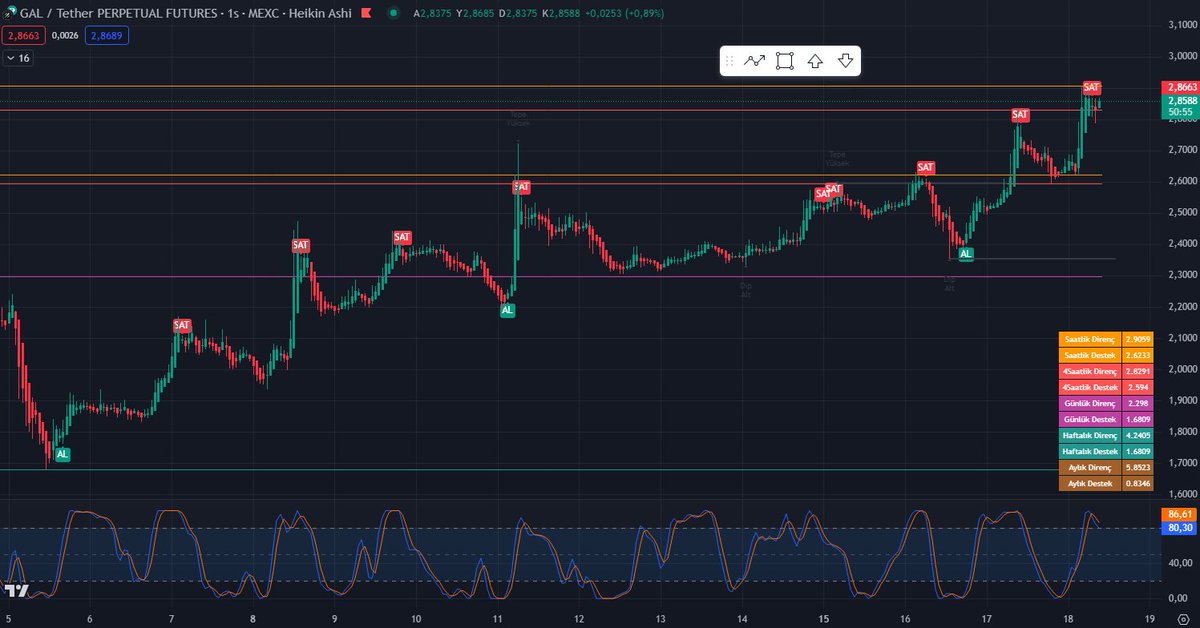Click the drag handle of the floating toolbar
Image resolution: width=1200 pixels, height=628 pixels.
click(x=730, y=60)
